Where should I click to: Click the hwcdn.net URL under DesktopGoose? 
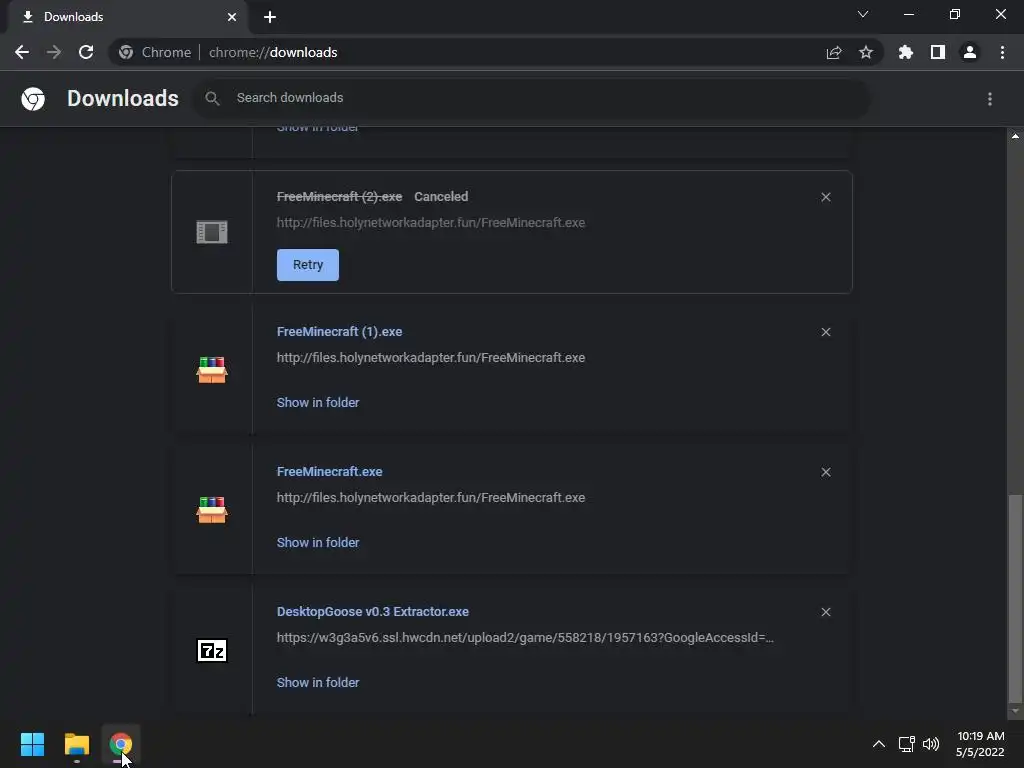pos(525,638)
